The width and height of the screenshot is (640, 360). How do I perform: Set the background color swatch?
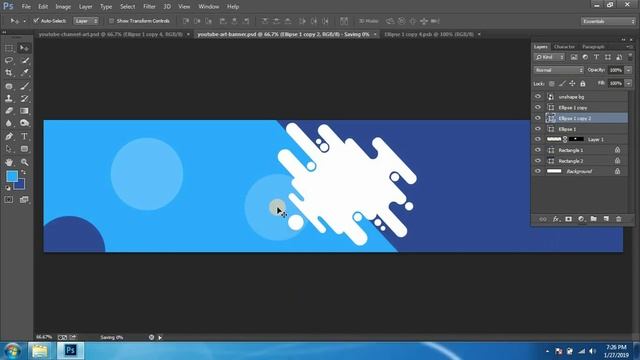click(21, 186)
